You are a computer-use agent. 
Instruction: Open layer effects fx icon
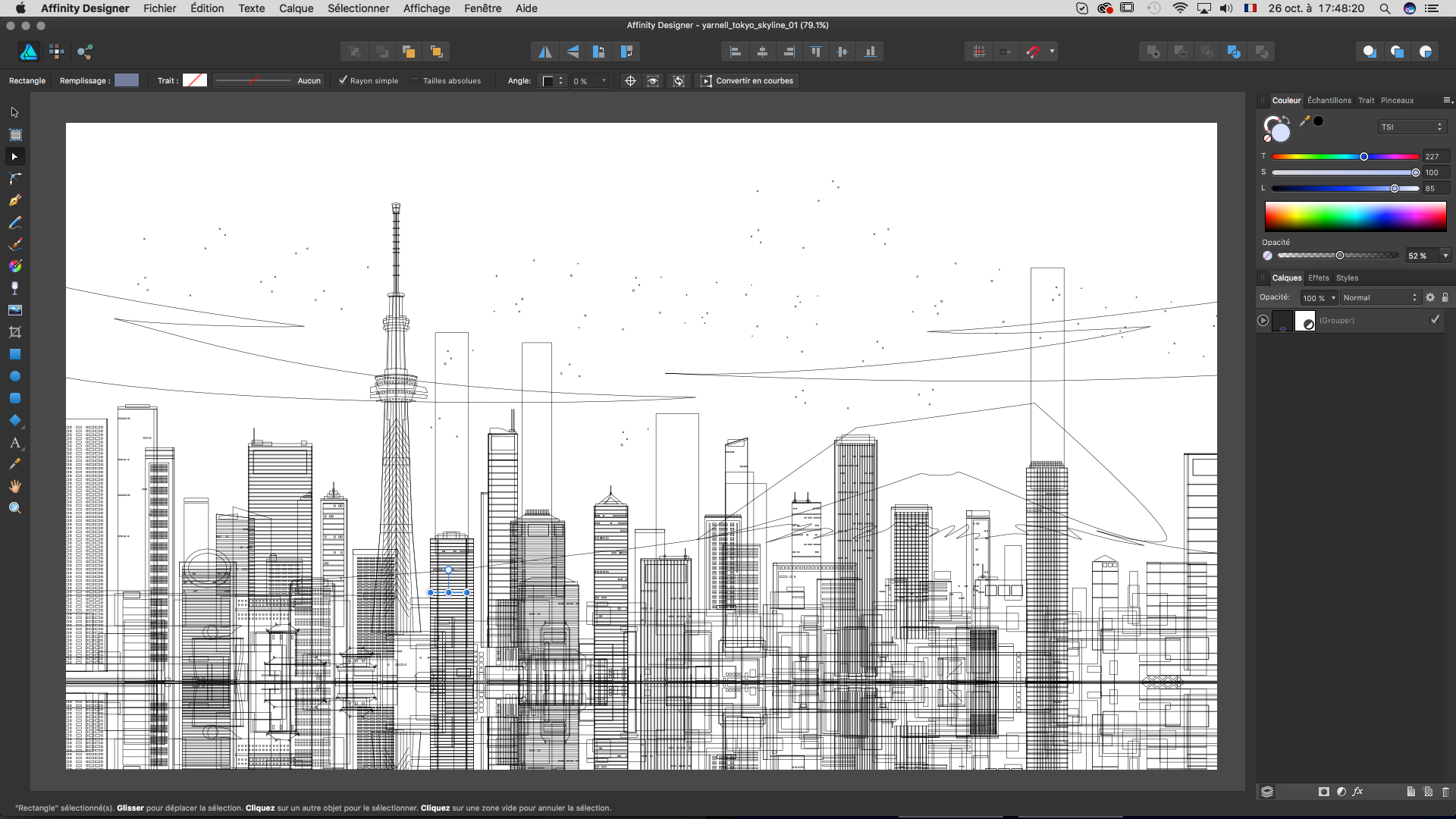click(1357, 792)
